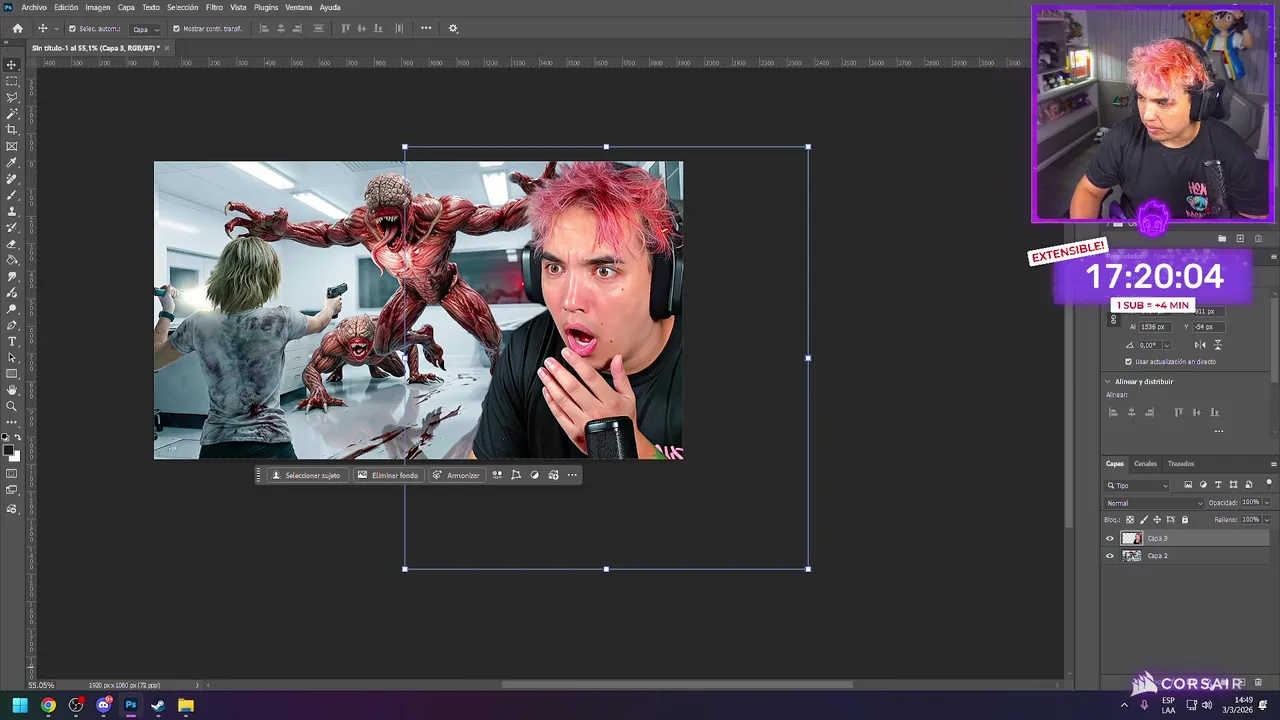Viewport: 1280px width, 720px height.
Task: Flip horizontally in Properties panel
Action: click(1200, 345)
